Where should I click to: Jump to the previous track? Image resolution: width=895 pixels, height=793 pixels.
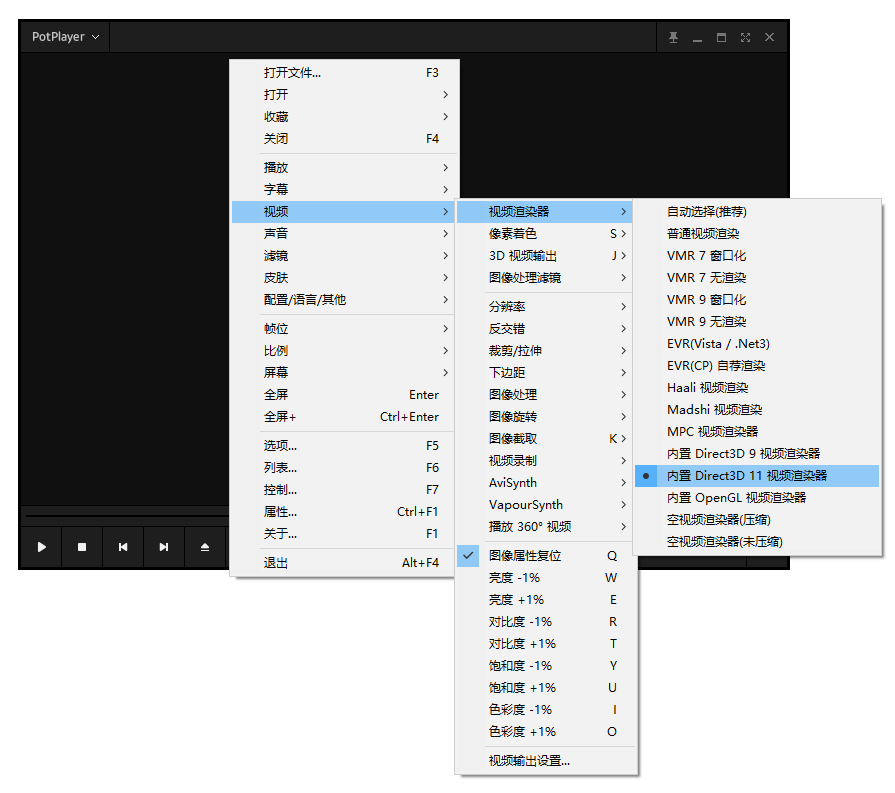point(123,547)
